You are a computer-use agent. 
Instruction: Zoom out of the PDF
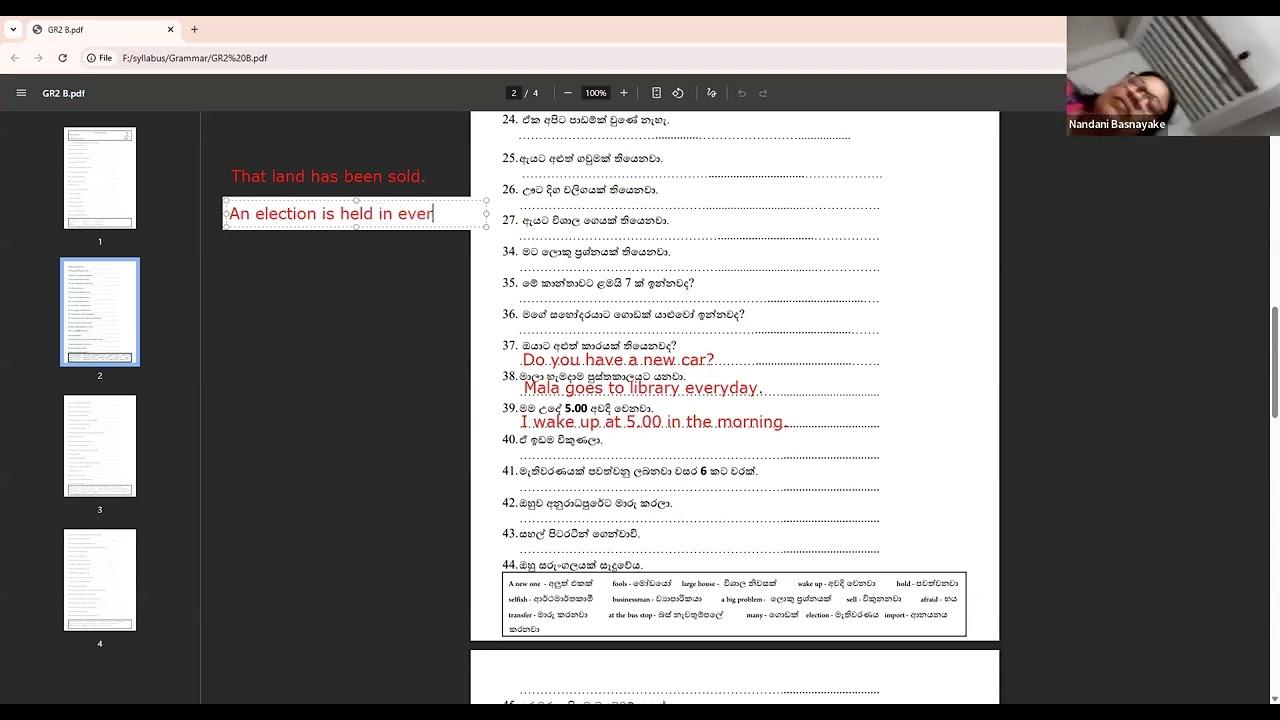568,93
